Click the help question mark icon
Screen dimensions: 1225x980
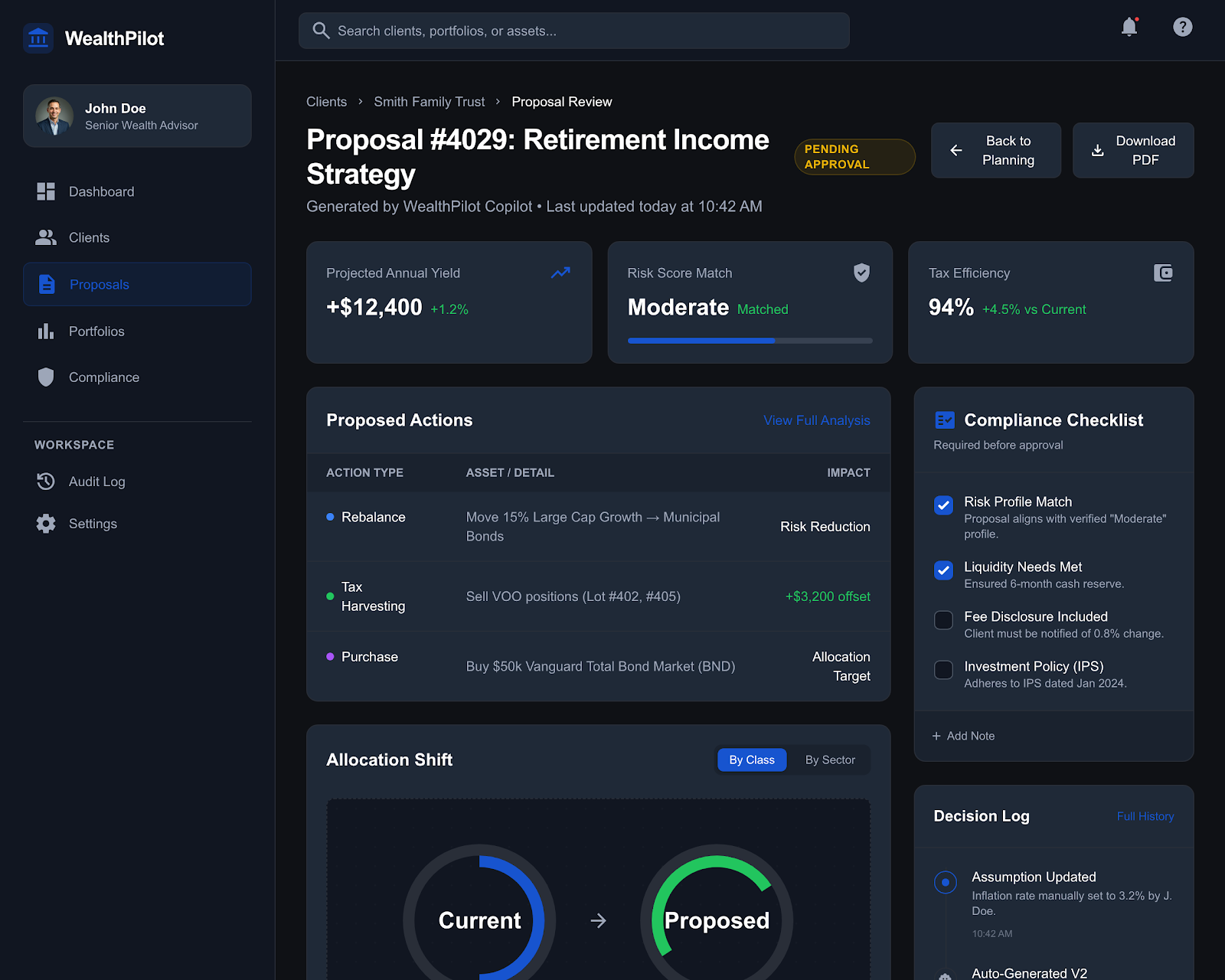pos(1182,28)
